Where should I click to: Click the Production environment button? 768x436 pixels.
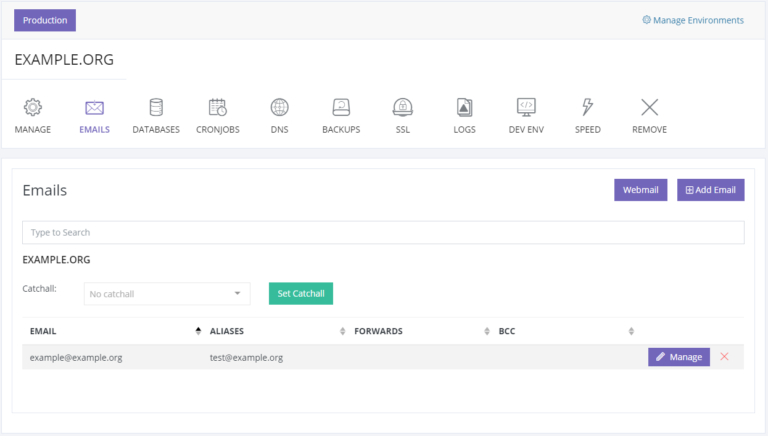pos(45,20)
